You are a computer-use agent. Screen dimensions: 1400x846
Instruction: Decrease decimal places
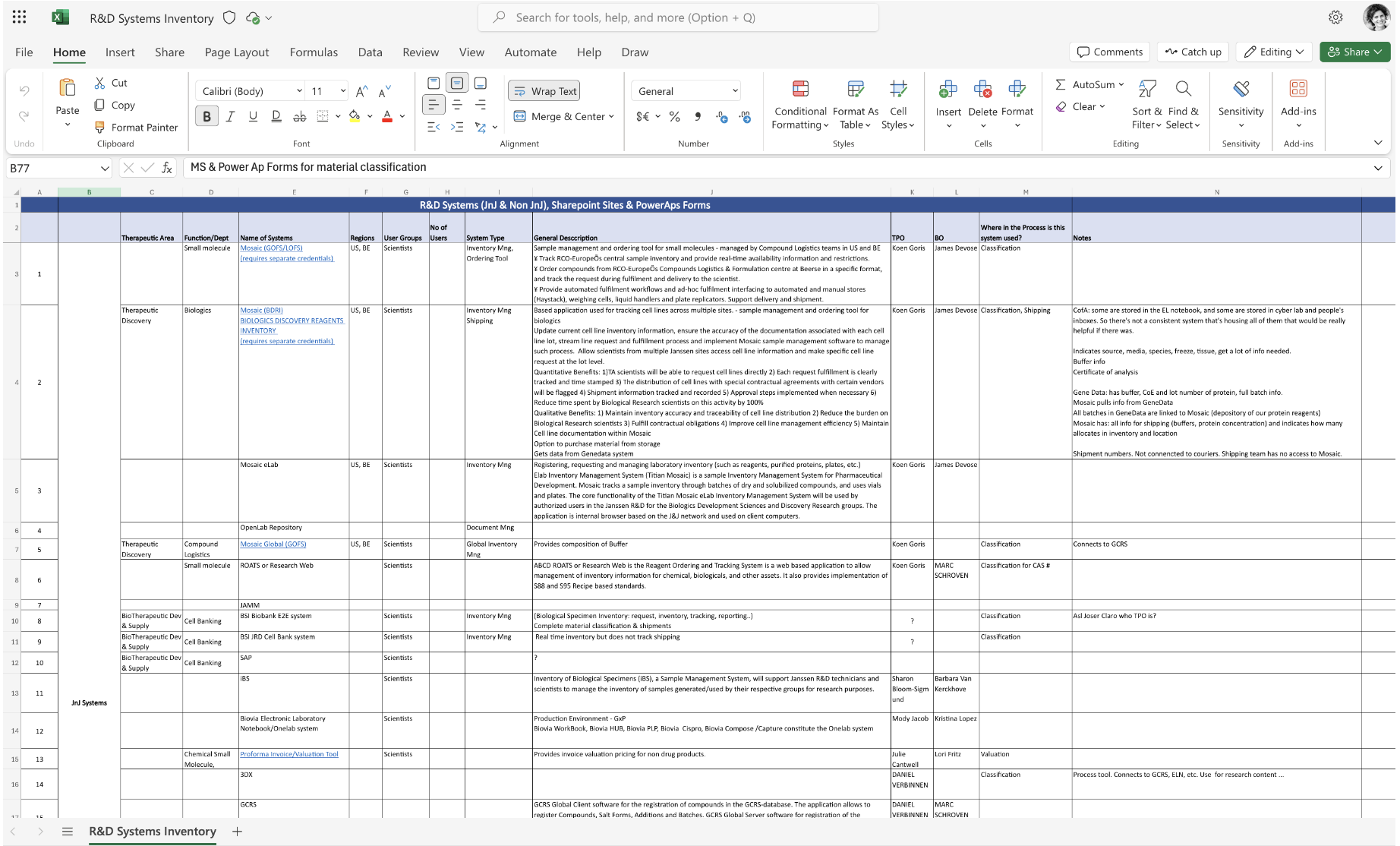pos(746,116)
